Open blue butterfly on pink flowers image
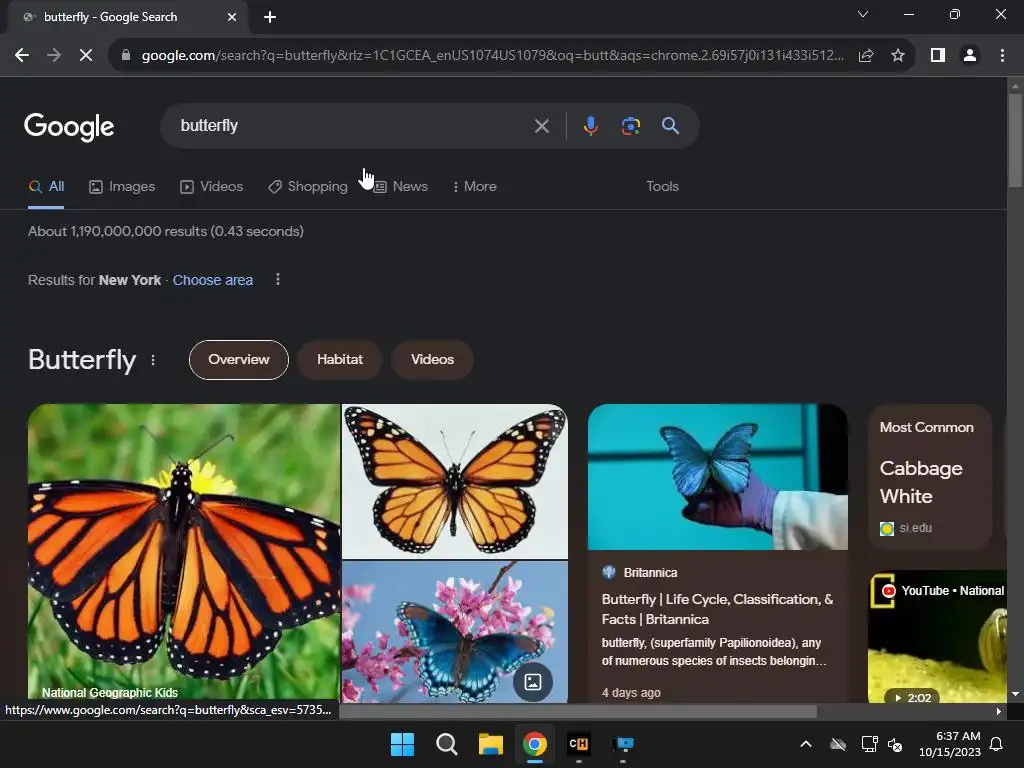Image resolution: width=1024 pixels, height=768 pixels. pos(455,632)
